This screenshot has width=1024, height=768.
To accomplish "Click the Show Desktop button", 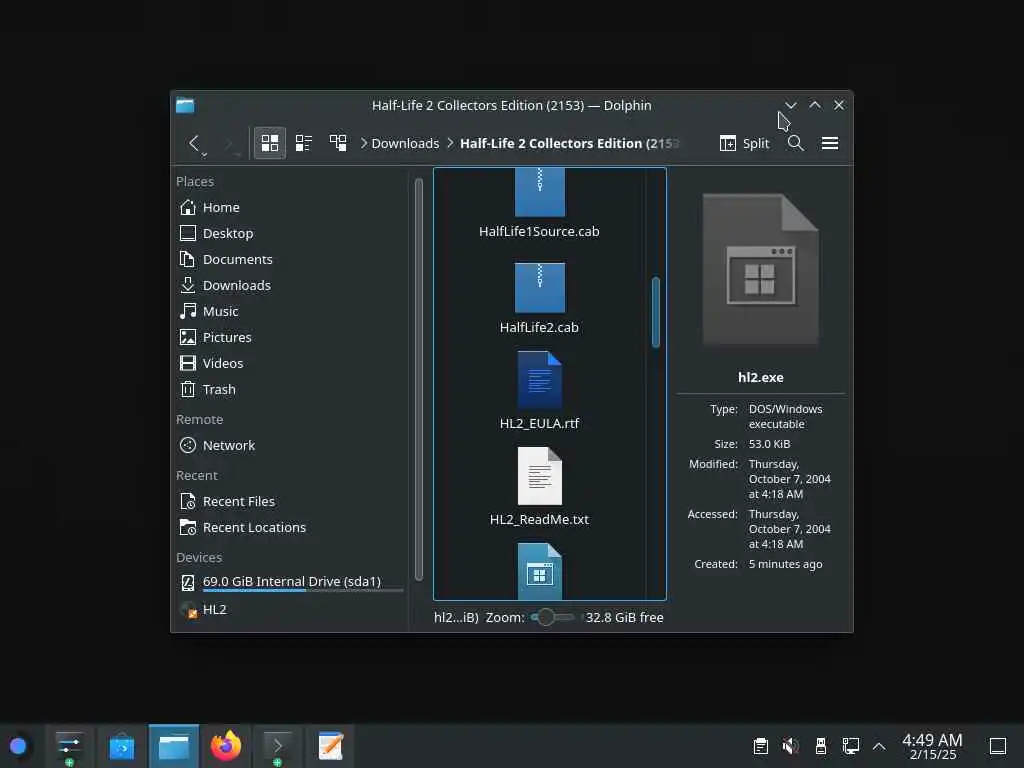I will (998, 746).
